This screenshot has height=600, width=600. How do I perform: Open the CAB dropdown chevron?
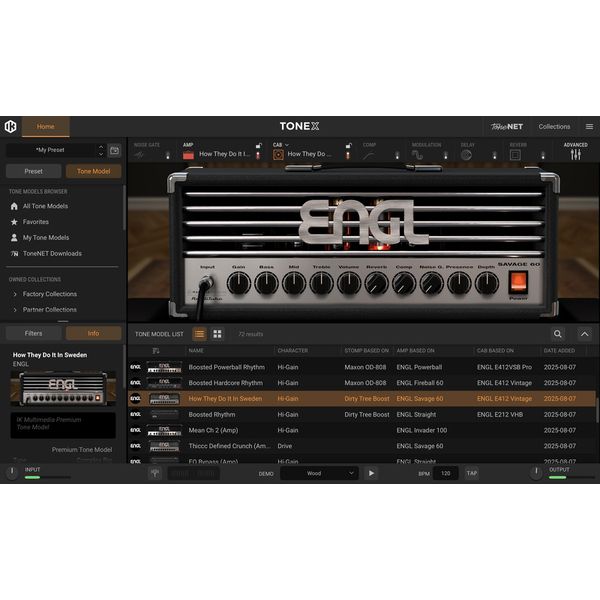(x=287, y=145)
